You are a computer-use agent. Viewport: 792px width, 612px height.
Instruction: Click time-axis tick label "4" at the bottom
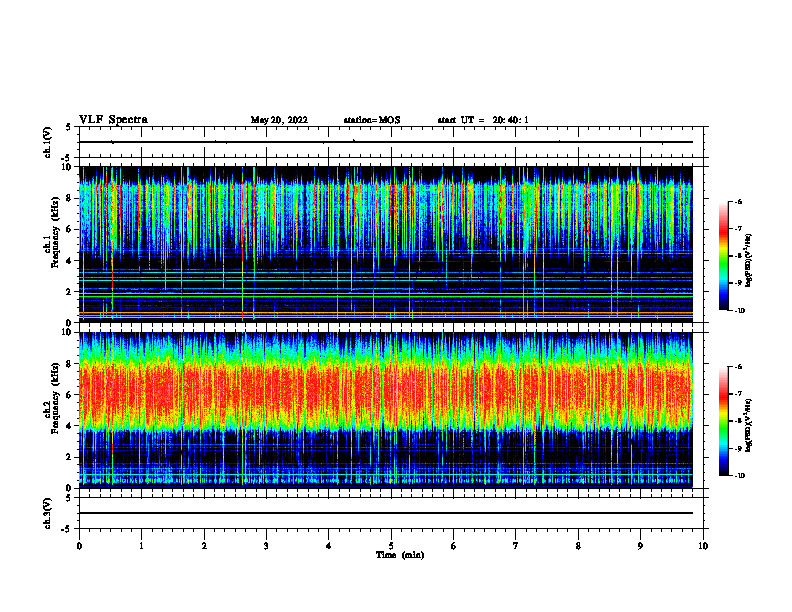(329, 546)
